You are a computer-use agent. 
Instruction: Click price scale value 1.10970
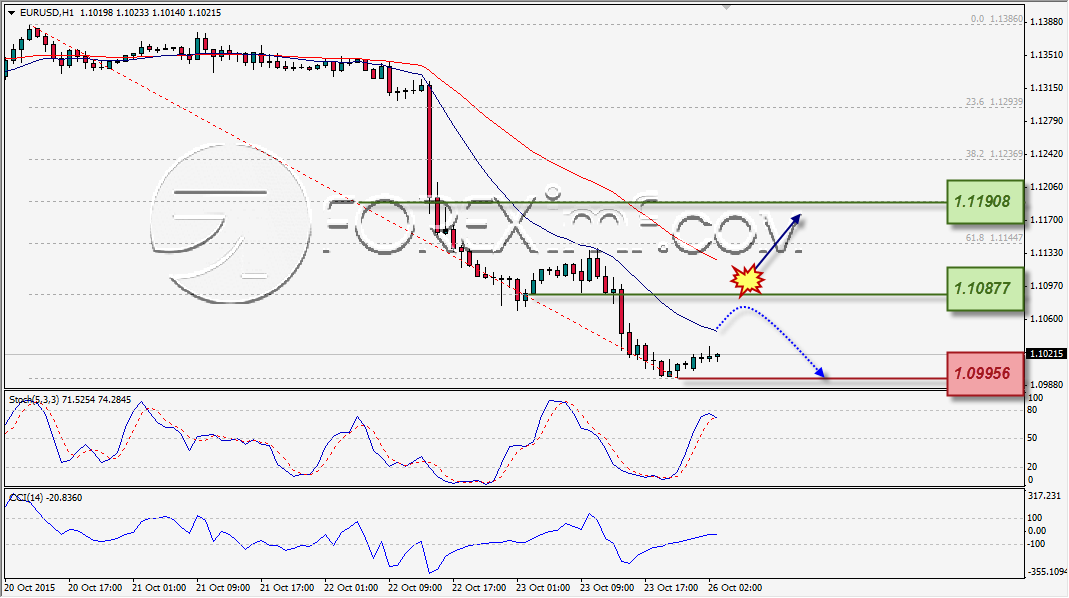(1047, 286)
